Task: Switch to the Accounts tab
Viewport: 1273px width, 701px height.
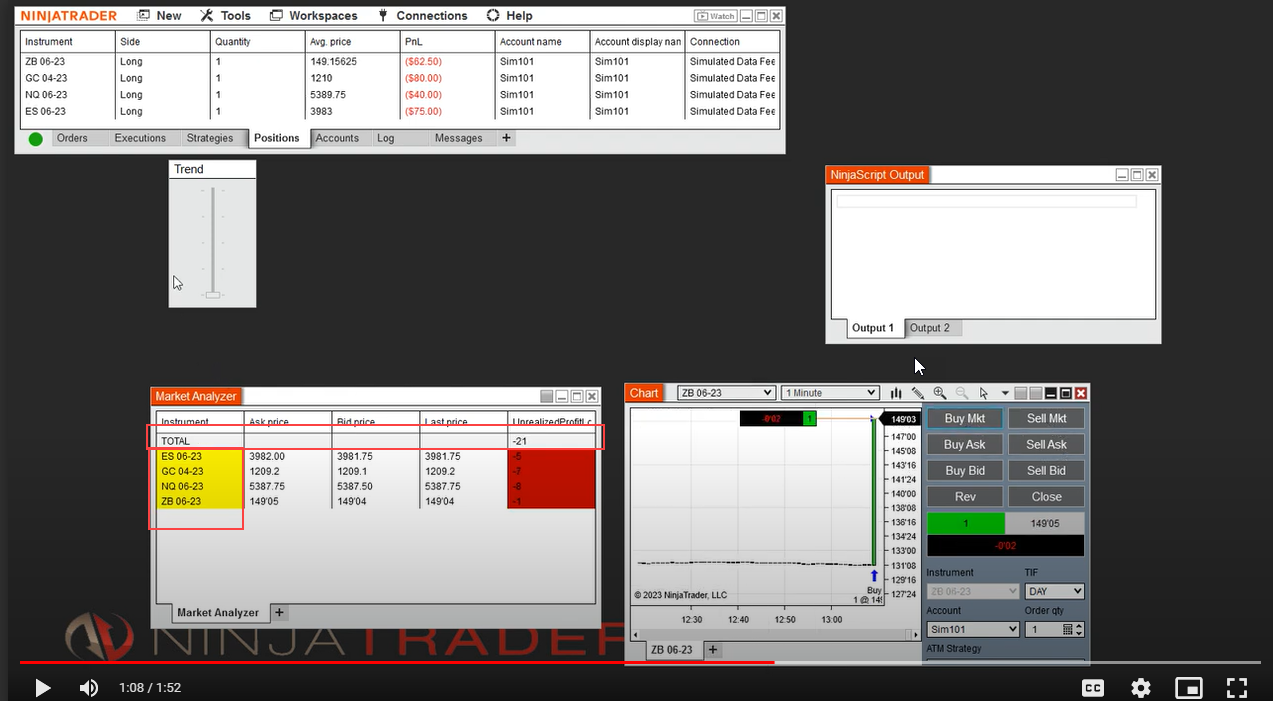Action: point(337,138)
